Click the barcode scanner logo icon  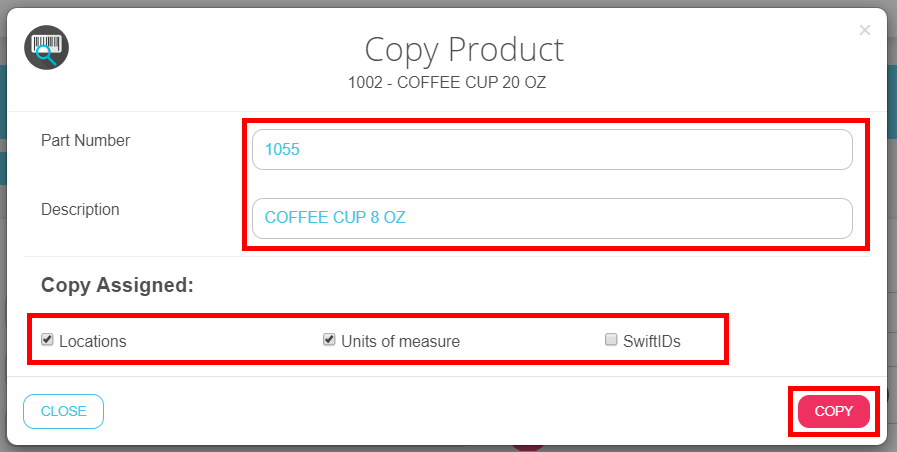46,48
